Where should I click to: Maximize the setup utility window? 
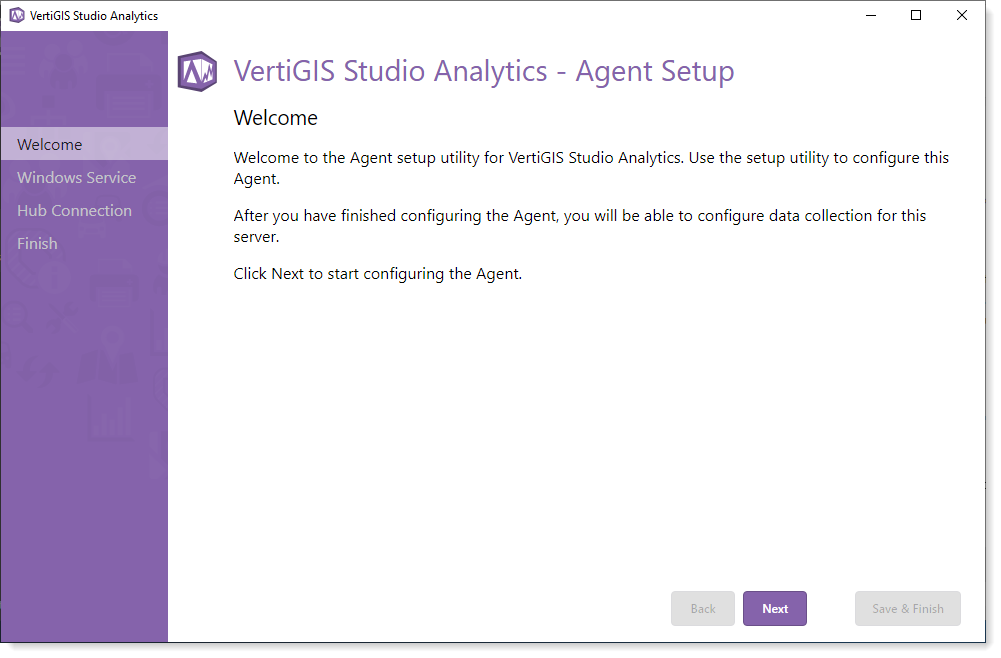tap(915, 15)
